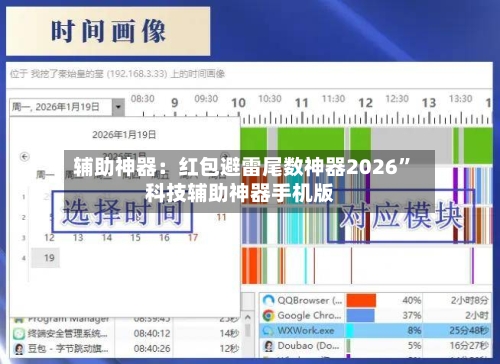
Task: Click the Google Chrome 2小时 duration cell
Action: pos(477,315)
